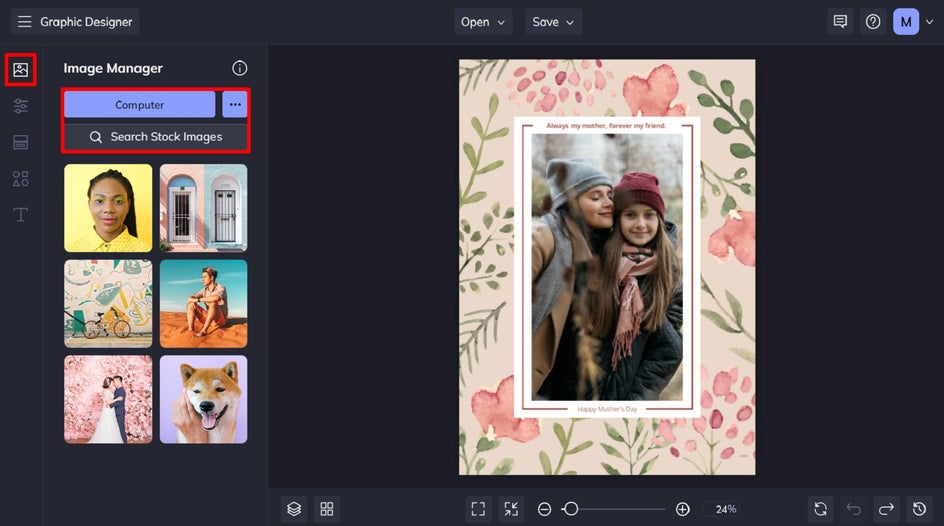
Task: Select the 'Happy Mother's Day' canvas text
Action: [x=607, y=409]
